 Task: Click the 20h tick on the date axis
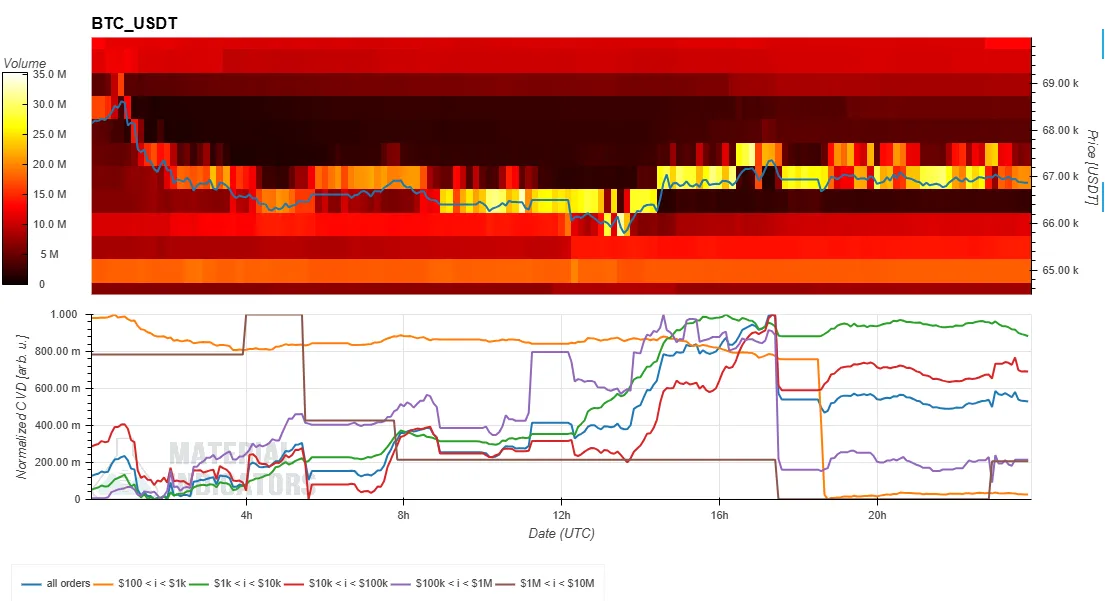(x=877, y=515)
